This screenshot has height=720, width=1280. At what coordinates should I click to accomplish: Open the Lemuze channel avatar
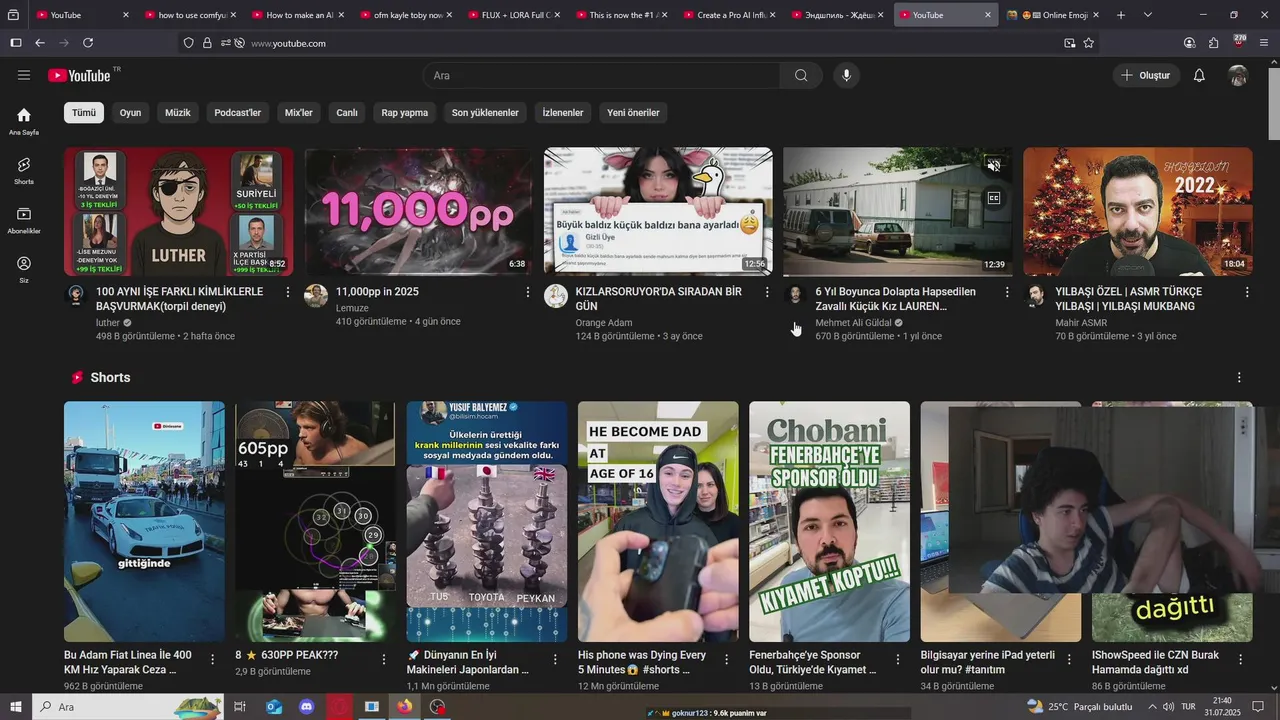click(x=316, y=295)
